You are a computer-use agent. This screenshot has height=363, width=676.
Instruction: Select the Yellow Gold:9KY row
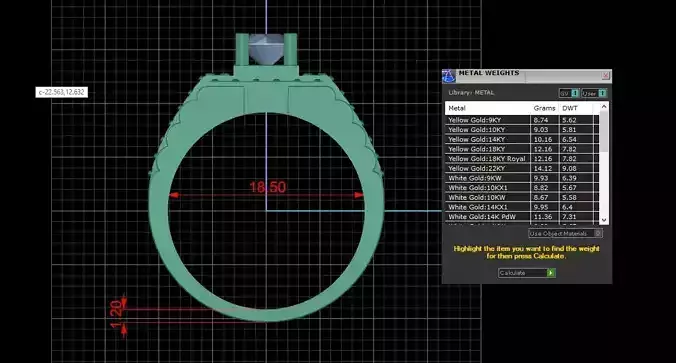(522, 120)
